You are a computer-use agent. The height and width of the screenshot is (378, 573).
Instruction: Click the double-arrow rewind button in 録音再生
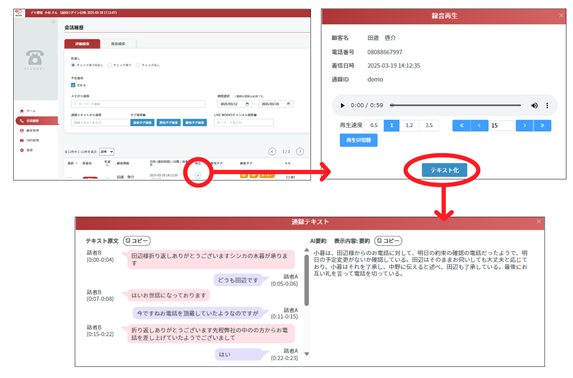pos(462,125)
